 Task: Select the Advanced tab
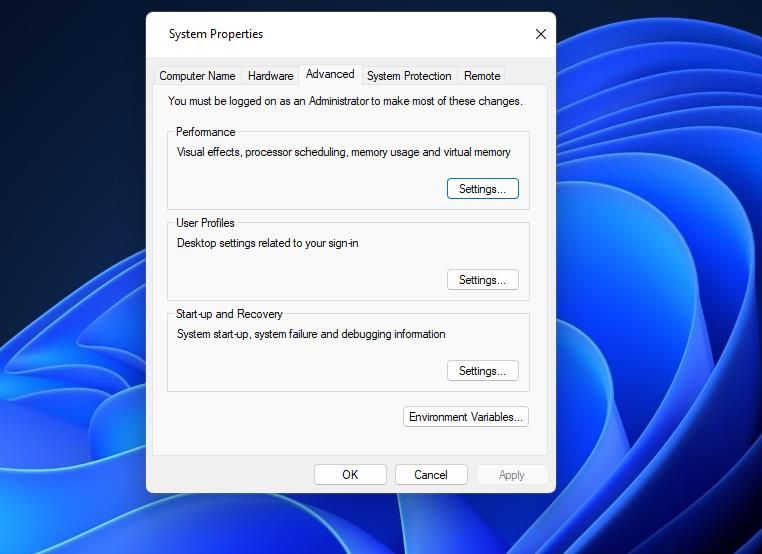(330, 74)
